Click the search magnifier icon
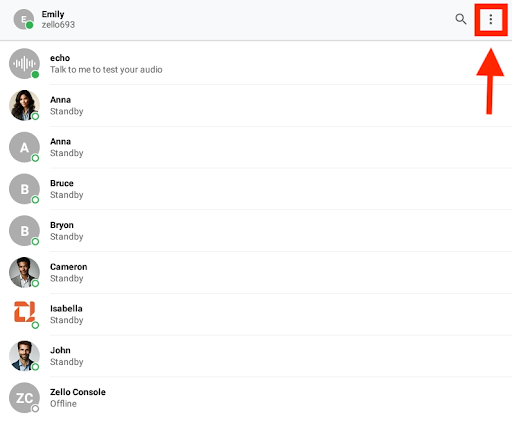This screenshot has height=444, width=512. coord(461,19)
